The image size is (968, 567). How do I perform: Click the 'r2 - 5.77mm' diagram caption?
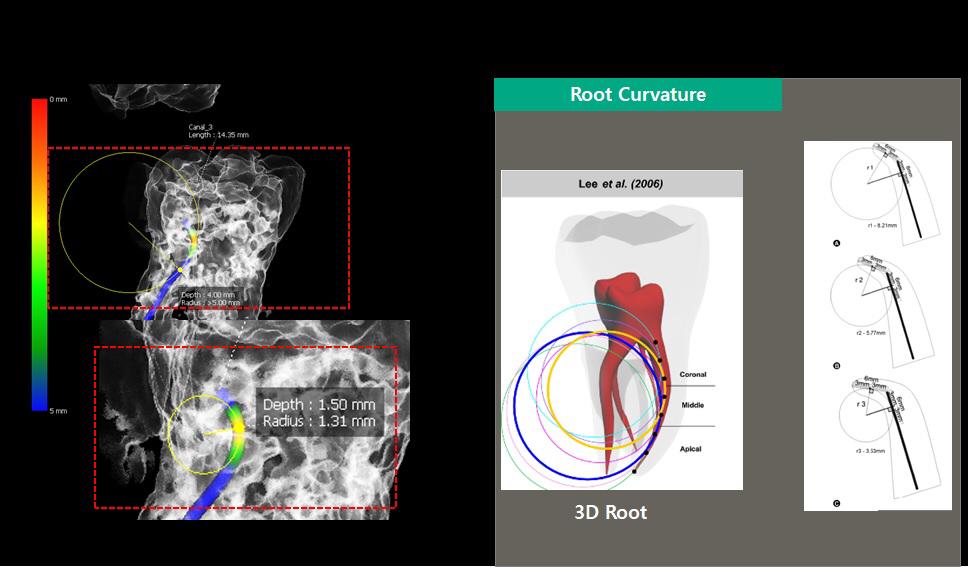(x=871, y=333)
